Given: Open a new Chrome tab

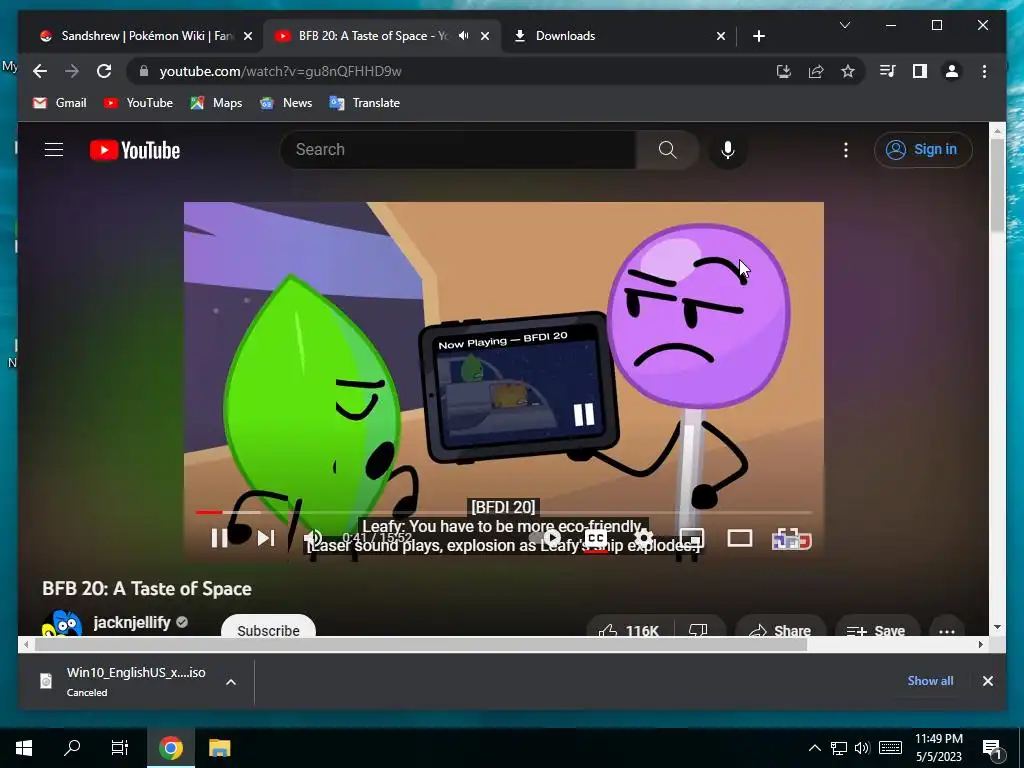Looking at the screenshot, I should click(758, 36).
